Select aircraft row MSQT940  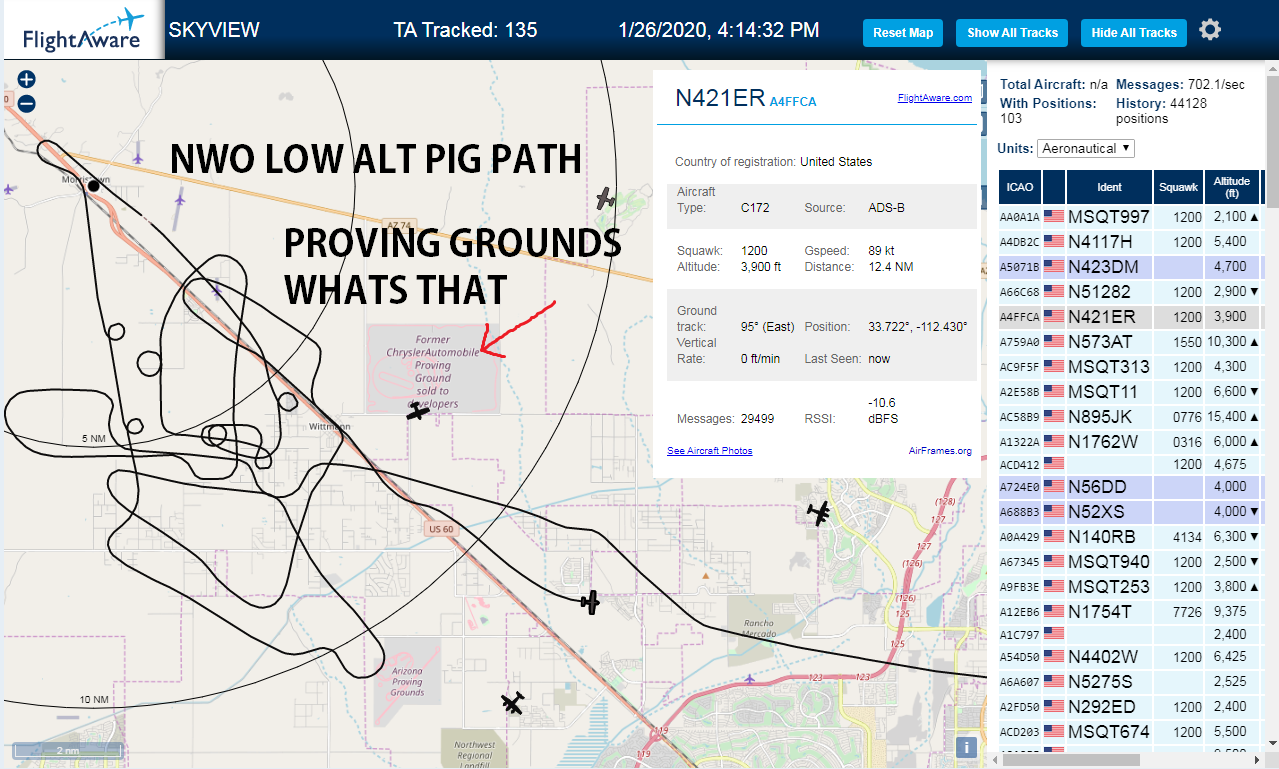[1130, 561]
